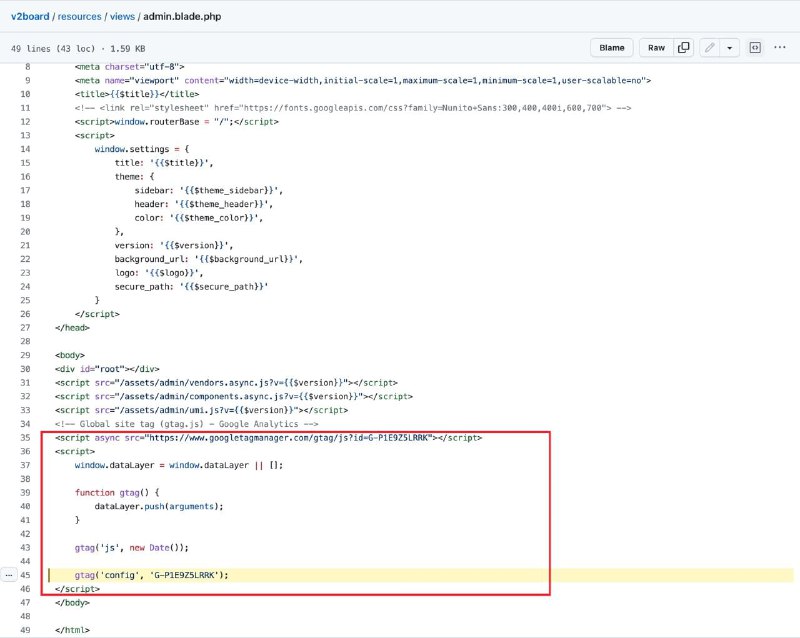The height and width of the screenshot is (638, 800).
Task: Click line number 45 in gutter
Action: coord(24,575)
